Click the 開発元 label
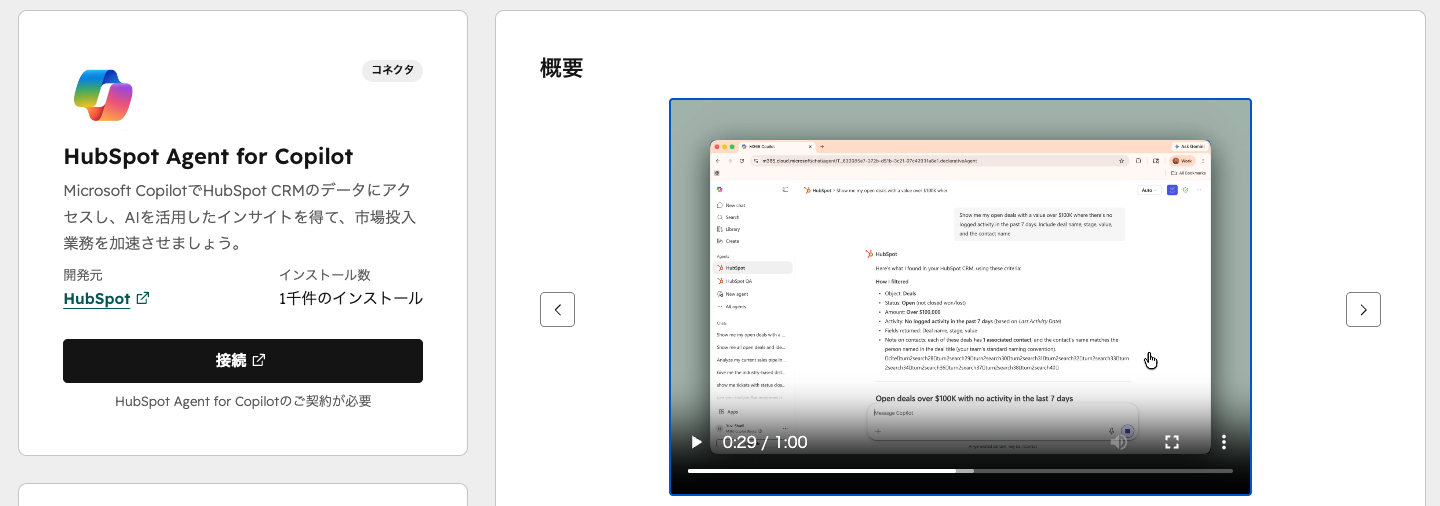This screenshot has width=1440, height=506. click(83, 275)
